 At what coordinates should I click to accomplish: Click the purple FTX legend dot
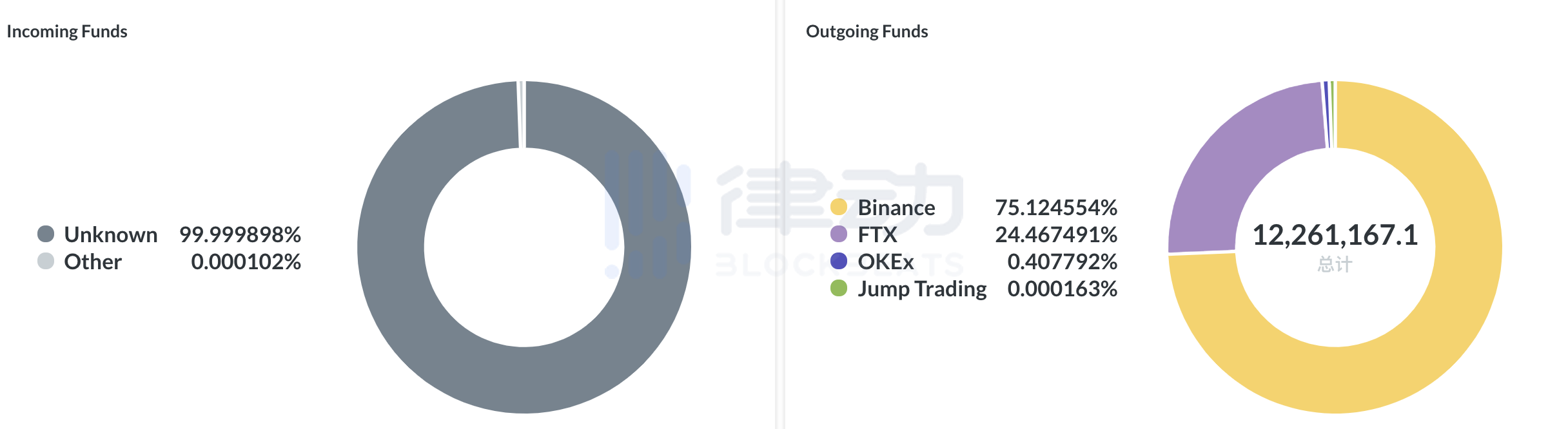pyautogui.click(x=839, y=234)
